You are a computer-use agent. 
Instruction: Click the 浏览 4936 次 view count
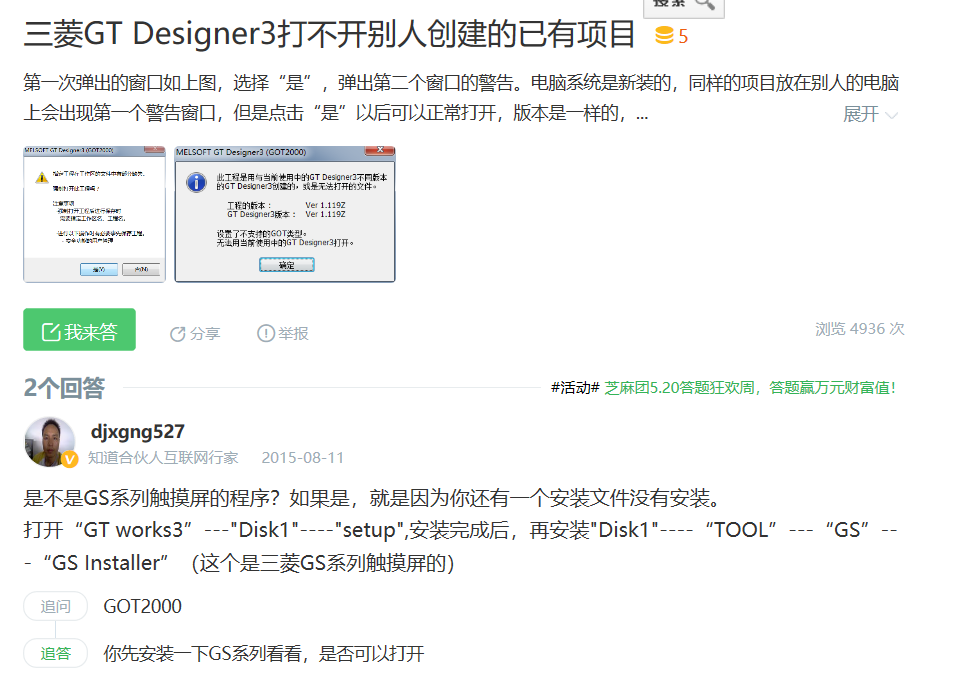click(x=859, y=328)
